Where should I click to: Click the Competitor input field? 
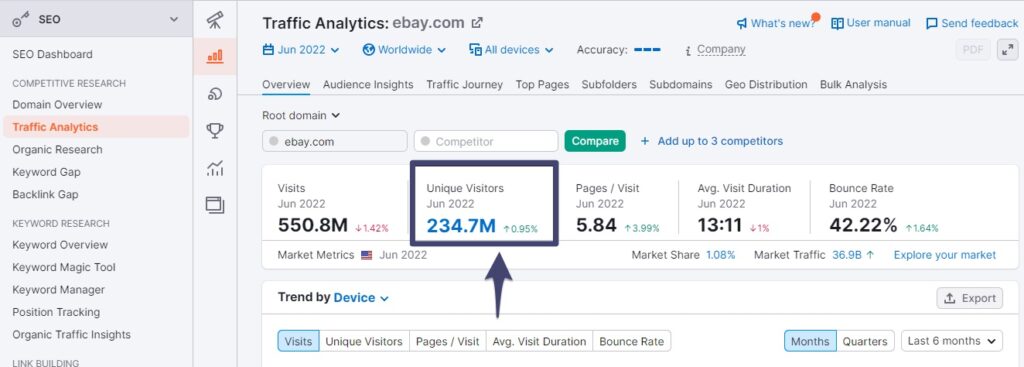click(x=486, y=141)
